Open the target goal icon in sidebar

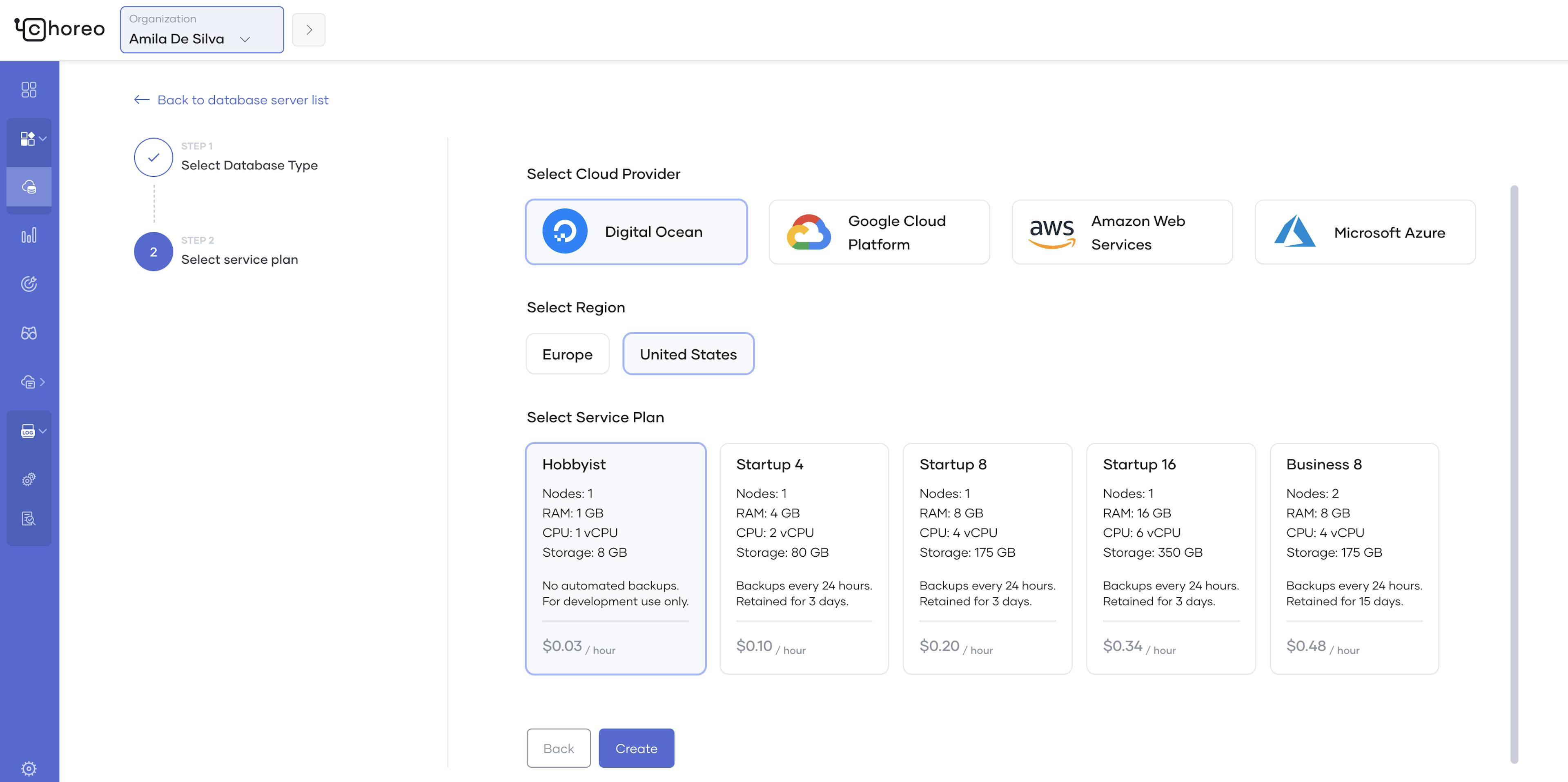pyautogui.click(x=29, y=284)
